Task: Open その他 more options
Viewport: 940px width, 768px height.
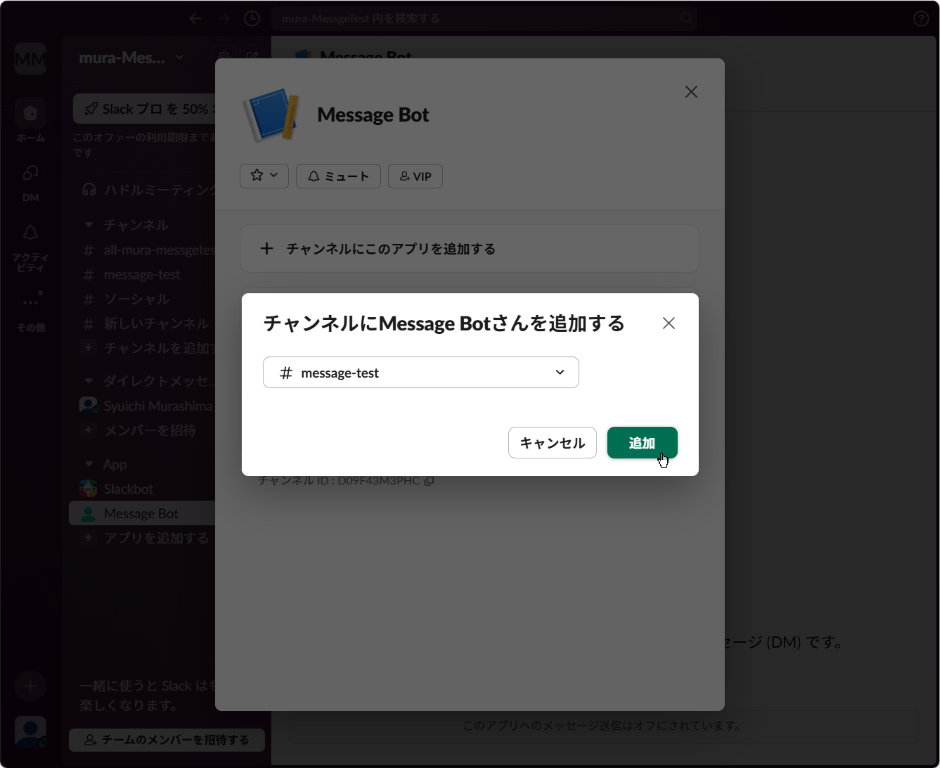Action: [31, 312]
